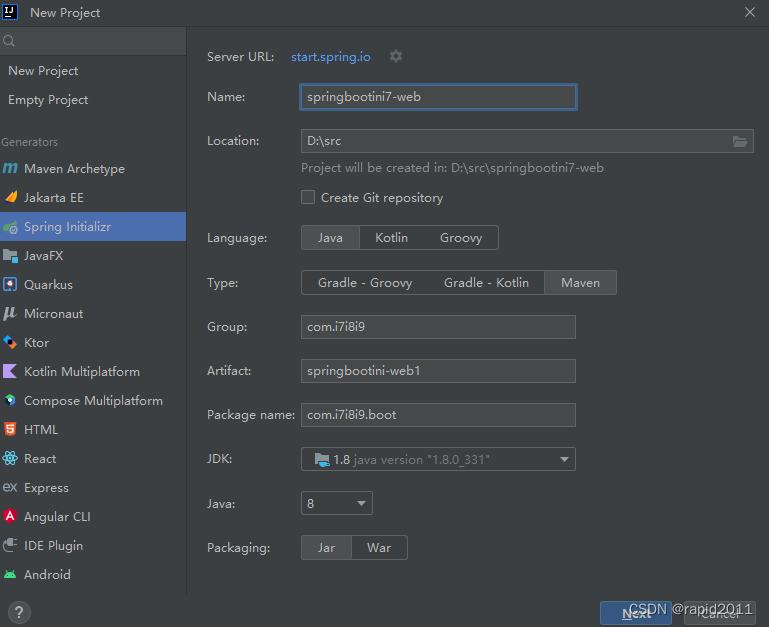Image resolution: width=769 pixels, height=627 pixels.
Task: Choose Ktor generator
Action: (93, 342)
